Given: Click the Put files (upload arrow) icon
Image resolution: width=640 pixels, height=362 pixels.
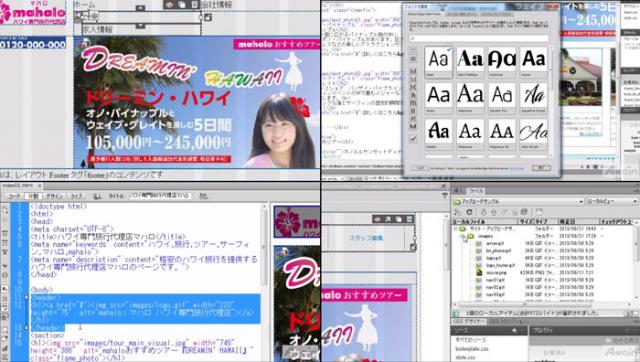Looking at the screenshot, I should (x=494, y=212).
